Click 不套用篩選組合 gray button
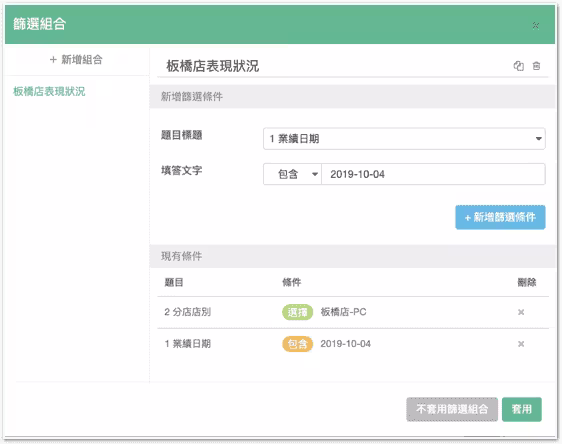 coord(452,409)
